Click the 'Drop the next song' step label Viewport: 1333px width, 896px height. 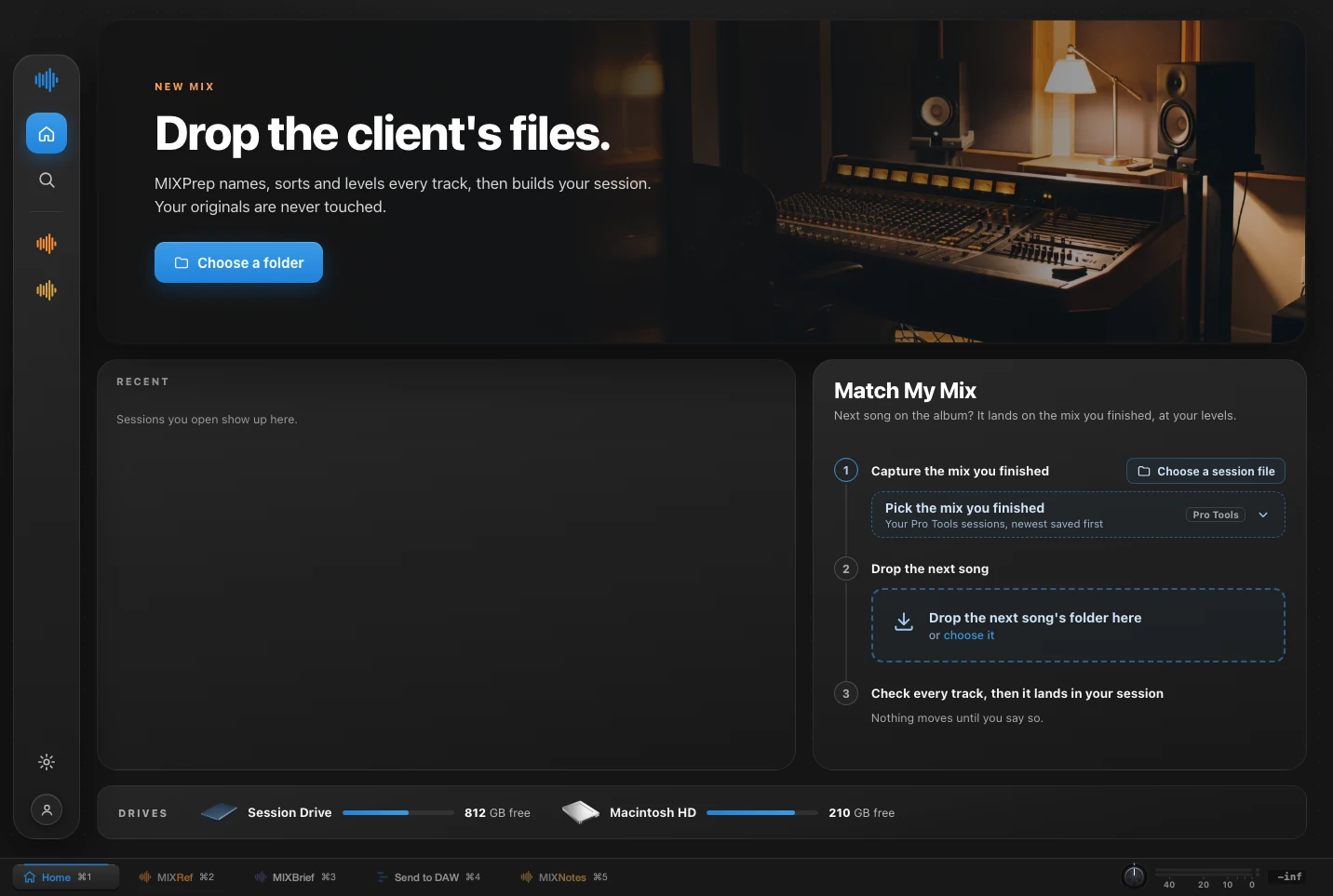pos(930,568)
